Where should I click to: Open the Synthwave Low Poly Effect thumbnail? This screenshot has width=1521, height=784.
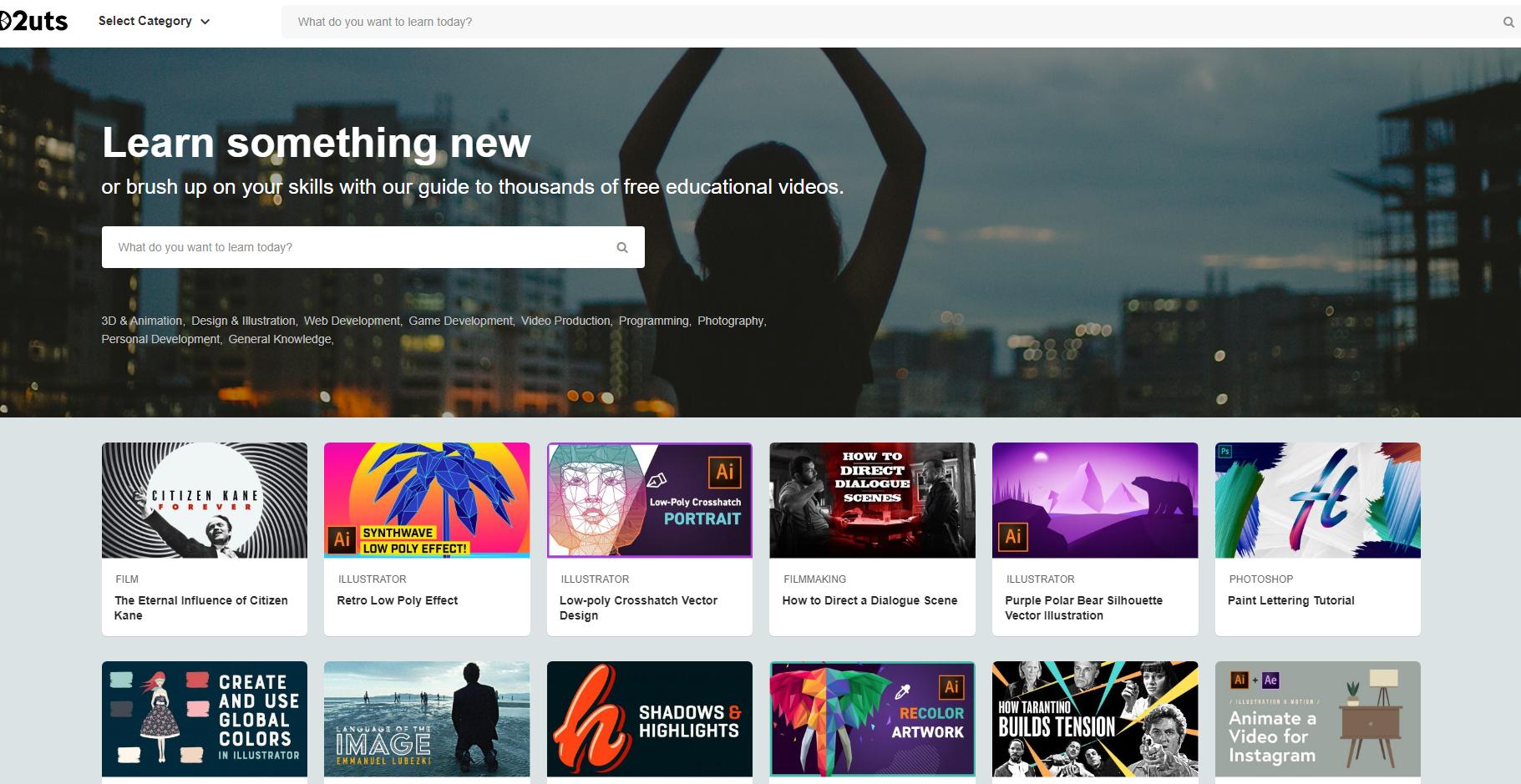tap(427, 500)
